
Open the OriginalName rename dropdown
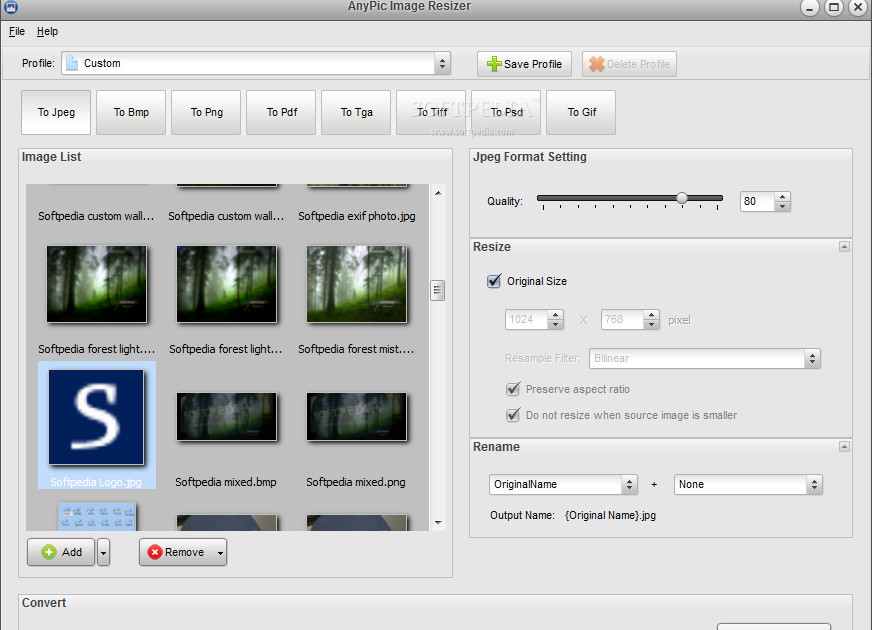(563, 484)
